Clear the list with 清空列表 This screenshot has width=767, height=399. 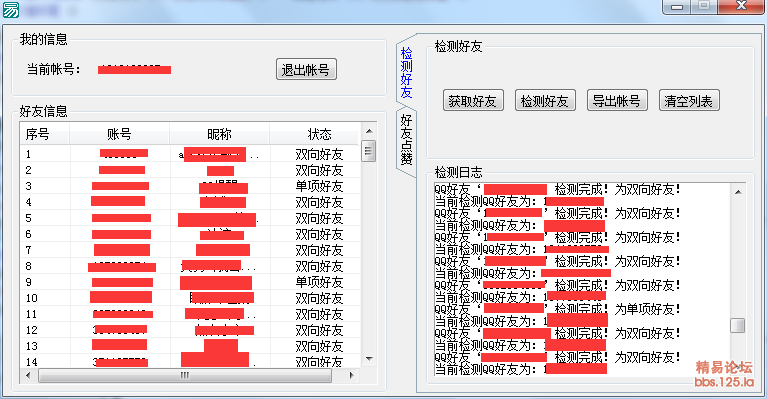coord(689,101)
